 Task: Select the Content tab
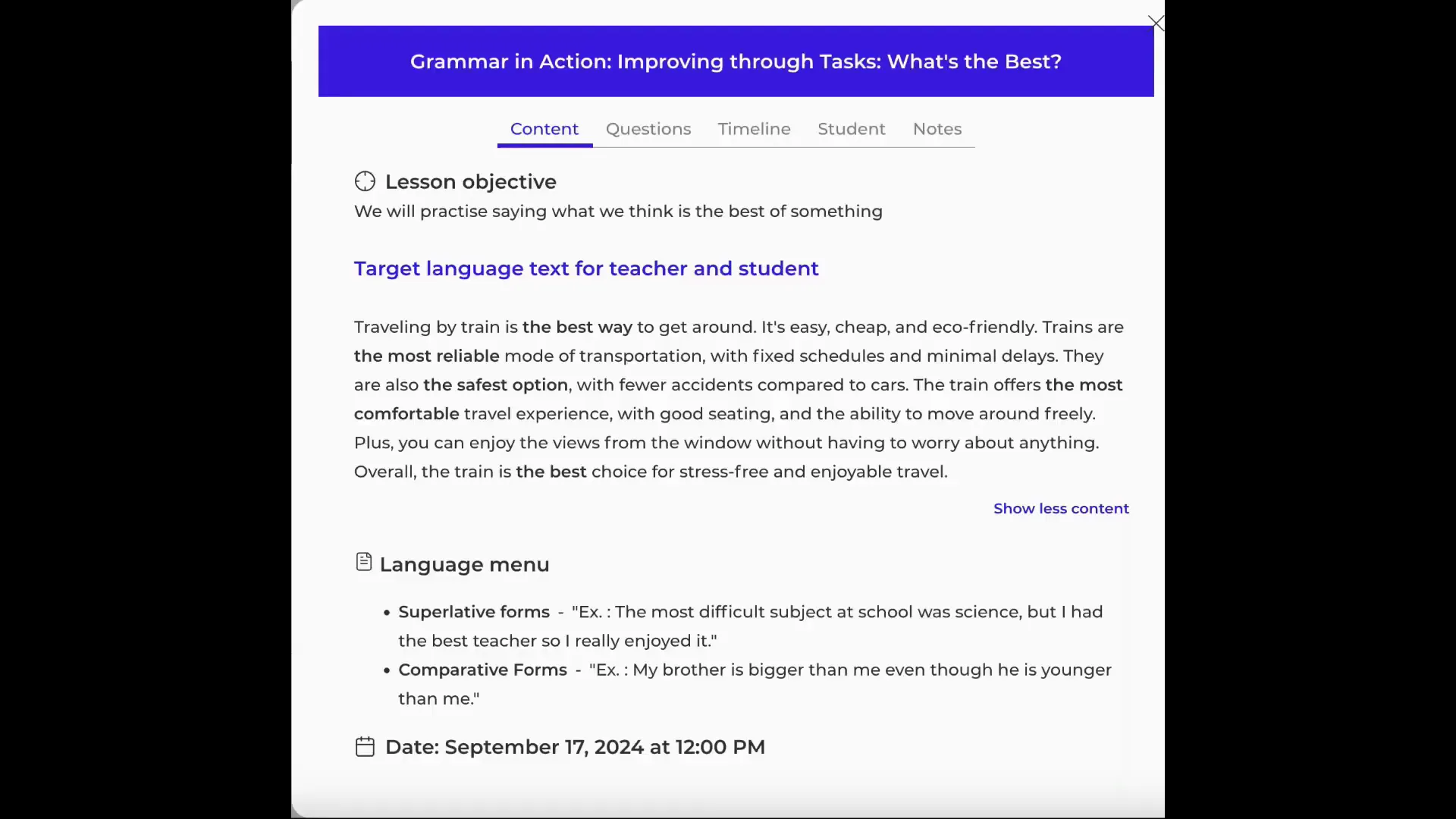544,129
